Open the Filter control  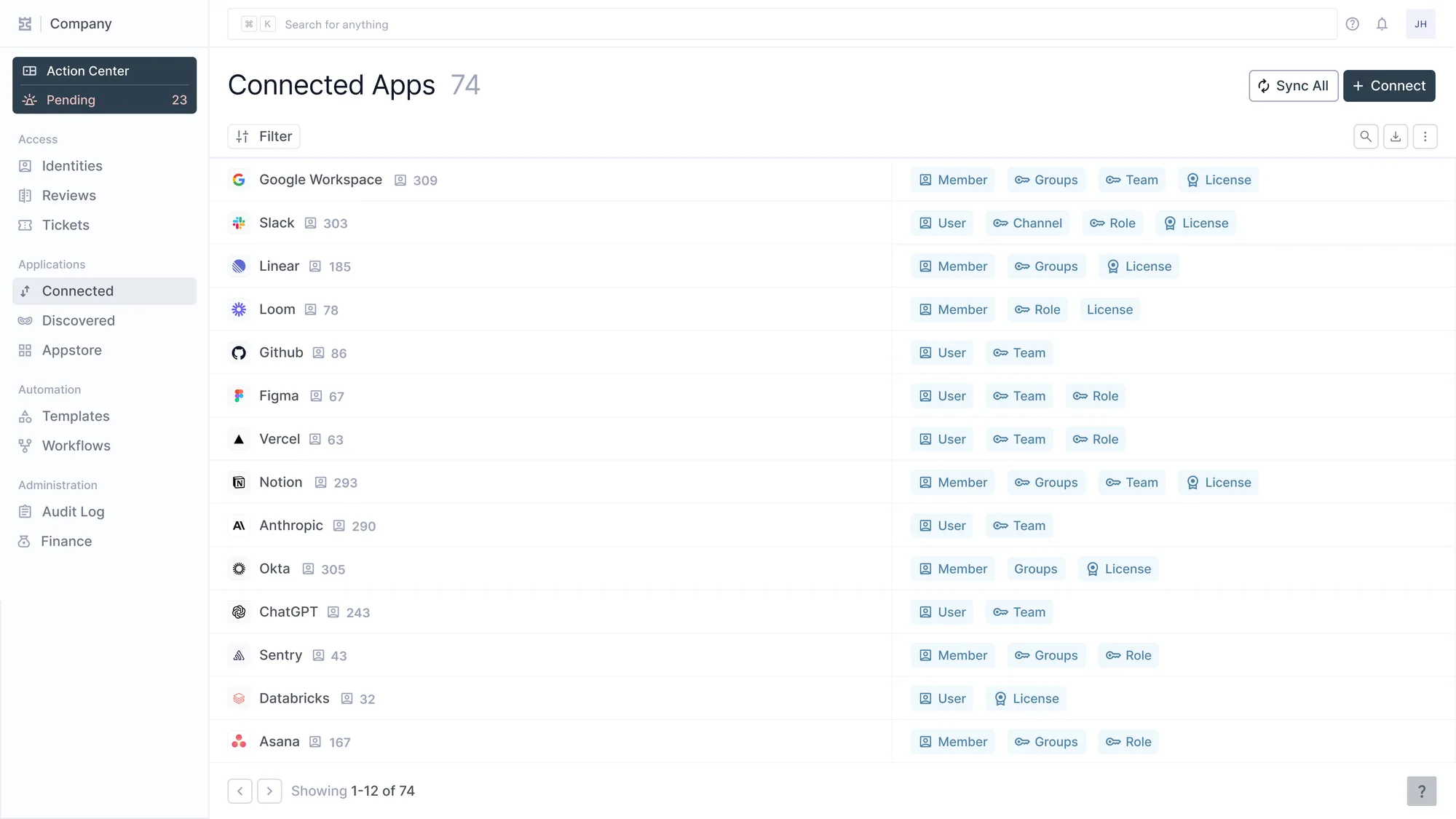[264, 136]
